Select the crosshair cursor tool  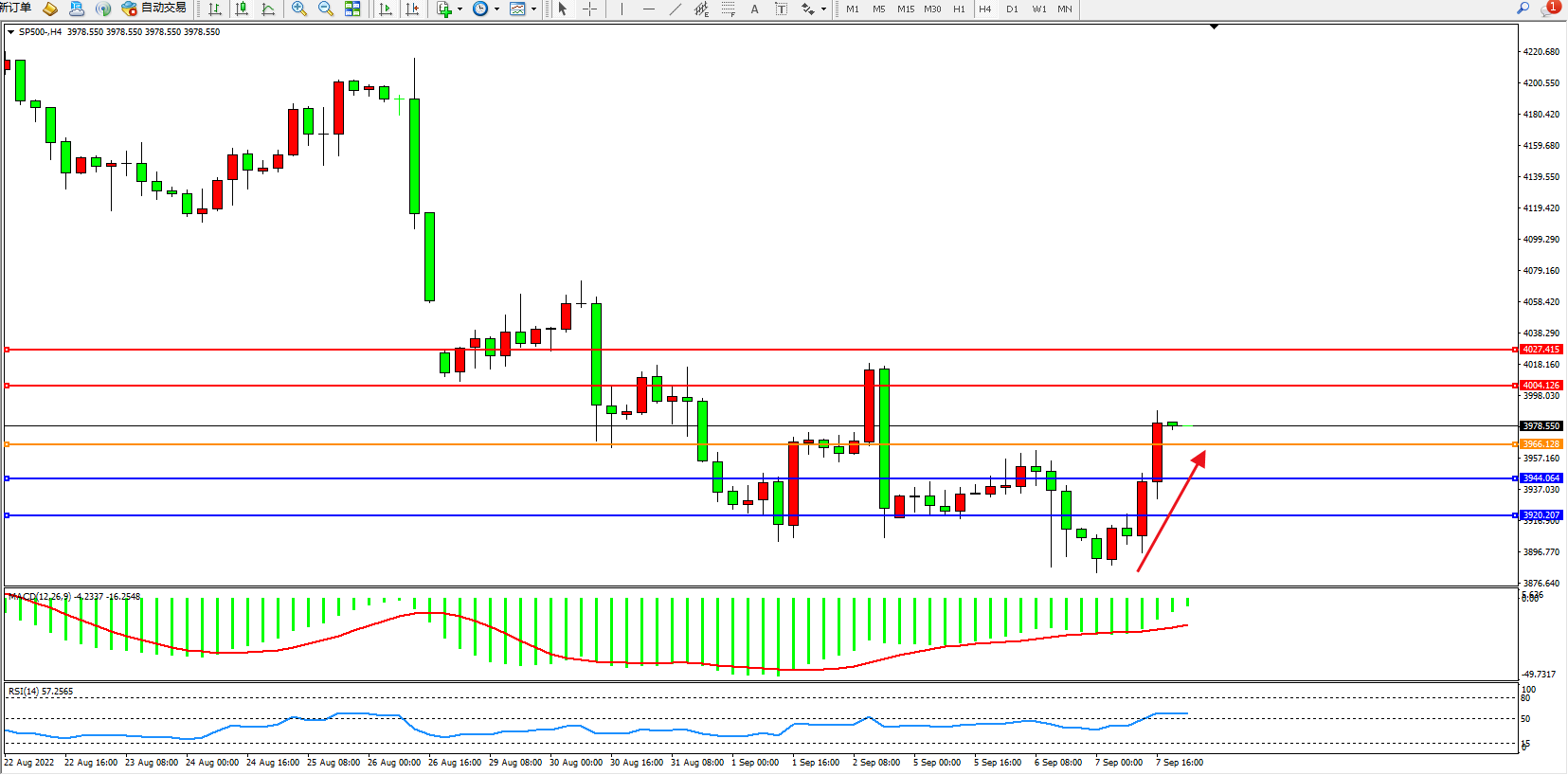tap(589, 9)
